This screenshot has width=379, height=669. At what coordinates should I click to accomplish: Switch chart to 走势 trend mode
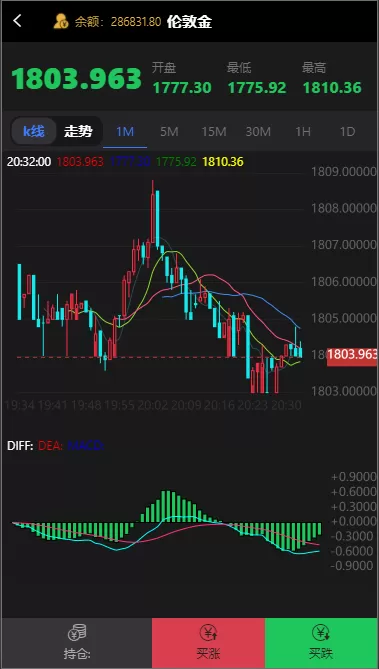click(78, 131)
